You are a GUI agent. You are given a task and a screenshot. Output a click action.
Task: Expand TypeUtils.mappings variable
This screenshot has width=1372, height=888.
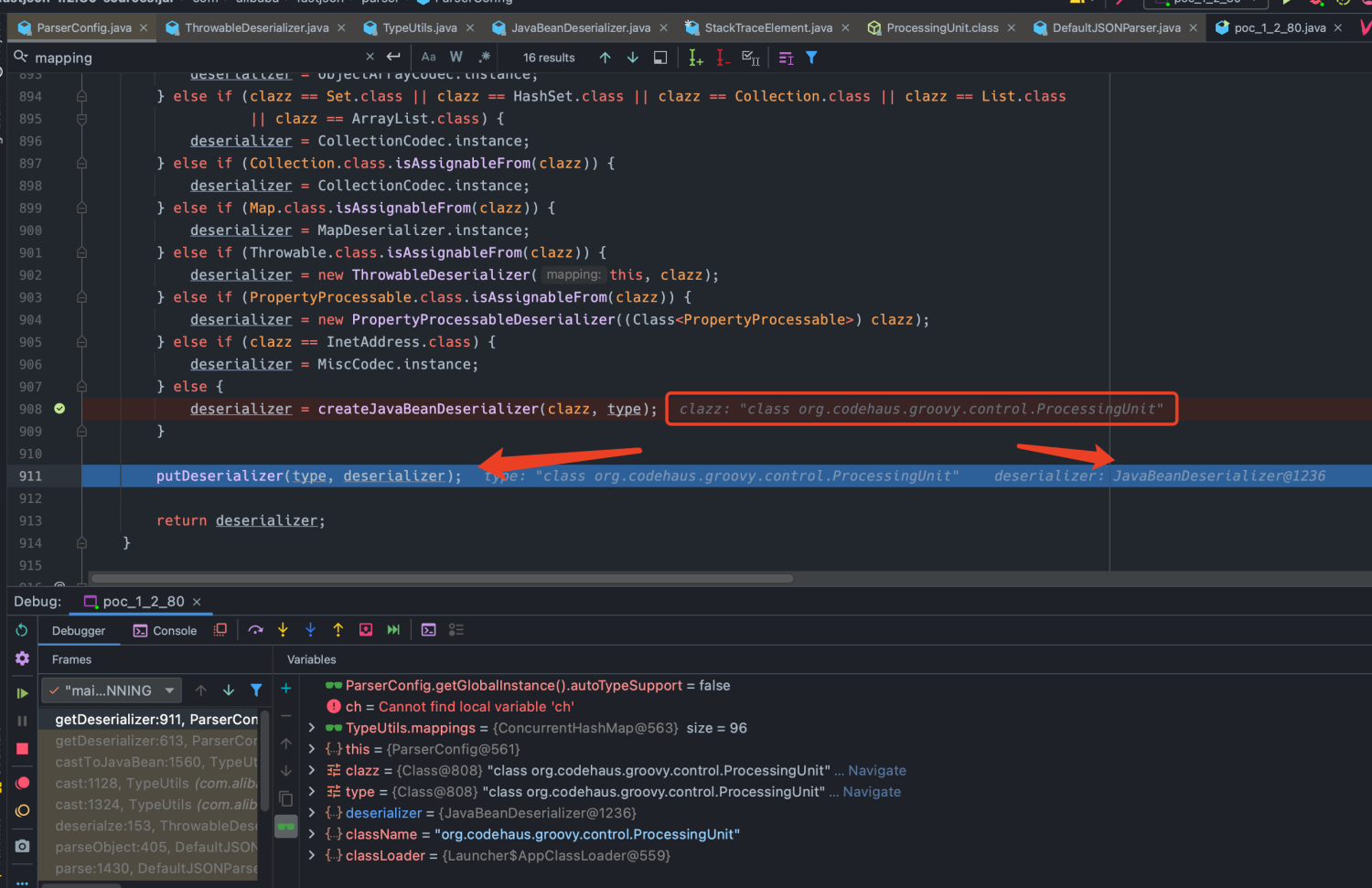[312, 728]
